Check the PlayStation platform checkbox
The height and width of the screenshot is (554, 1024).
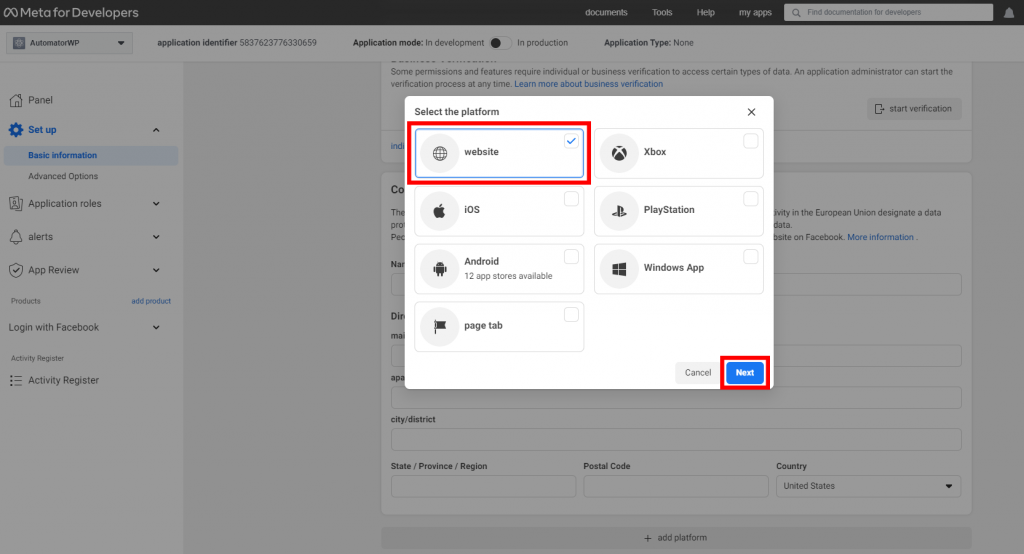(x=751, y=199)
